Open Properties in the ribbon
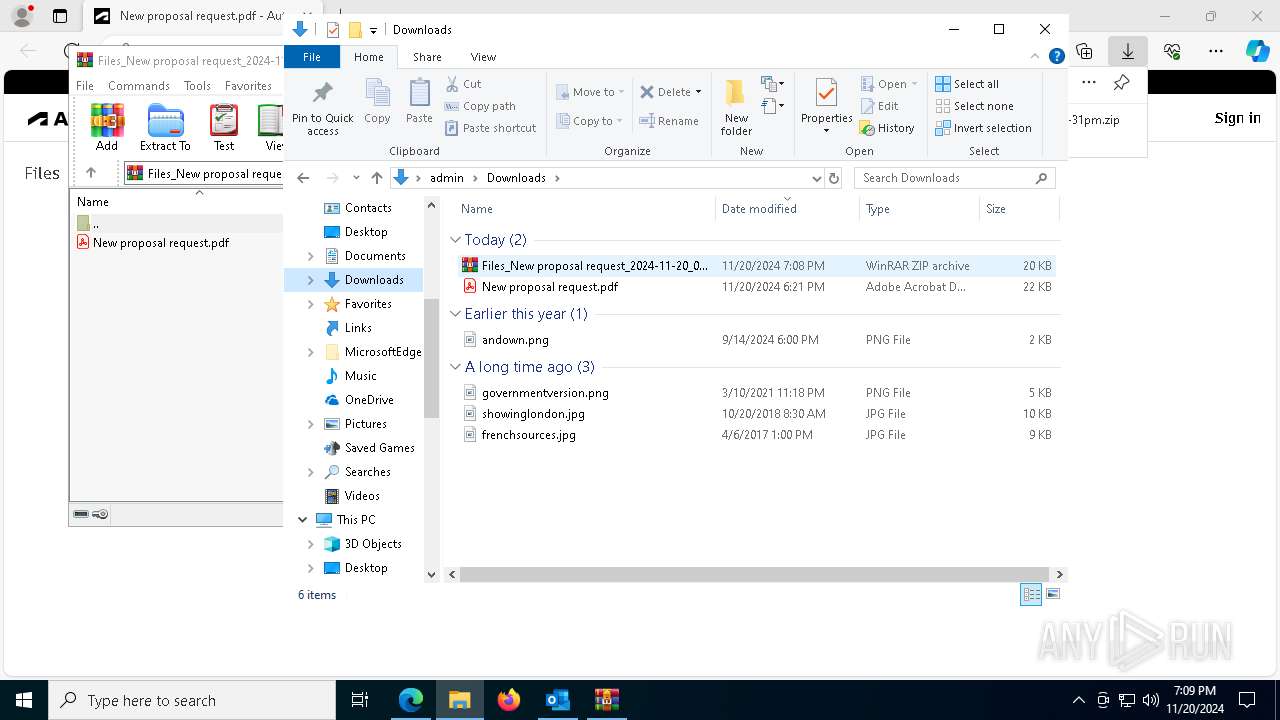The height and width of the screenshot is (720, 1280). [x=826, y=106]
